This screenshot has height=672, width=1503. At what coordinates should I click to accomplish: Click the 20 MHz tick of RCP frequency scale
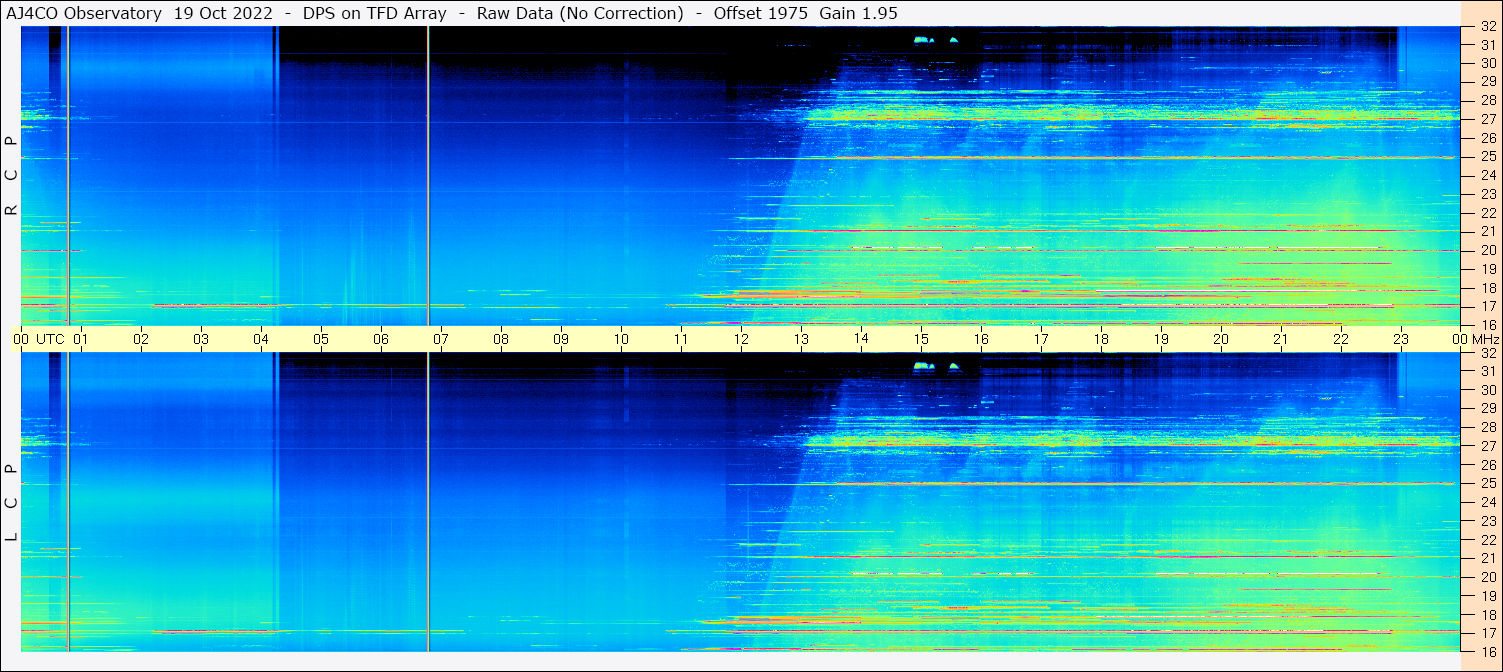coord(1487,250)
